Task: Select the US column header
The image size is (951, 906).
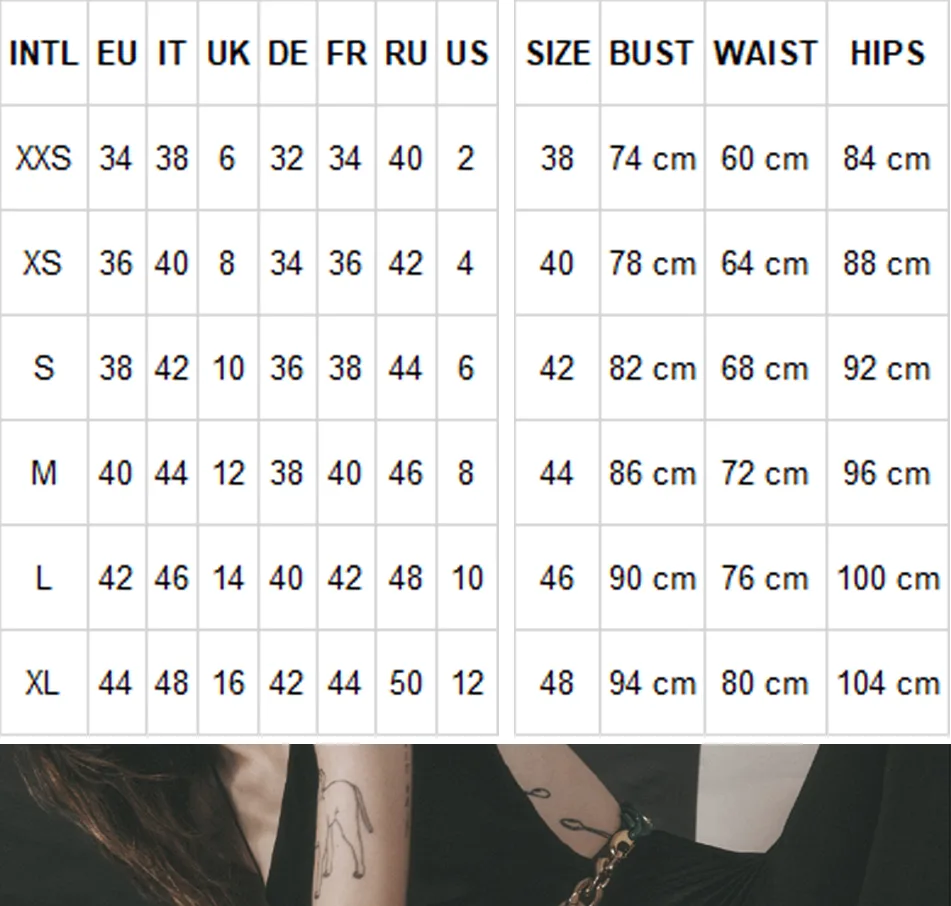Action: click(x=466, y=54)
